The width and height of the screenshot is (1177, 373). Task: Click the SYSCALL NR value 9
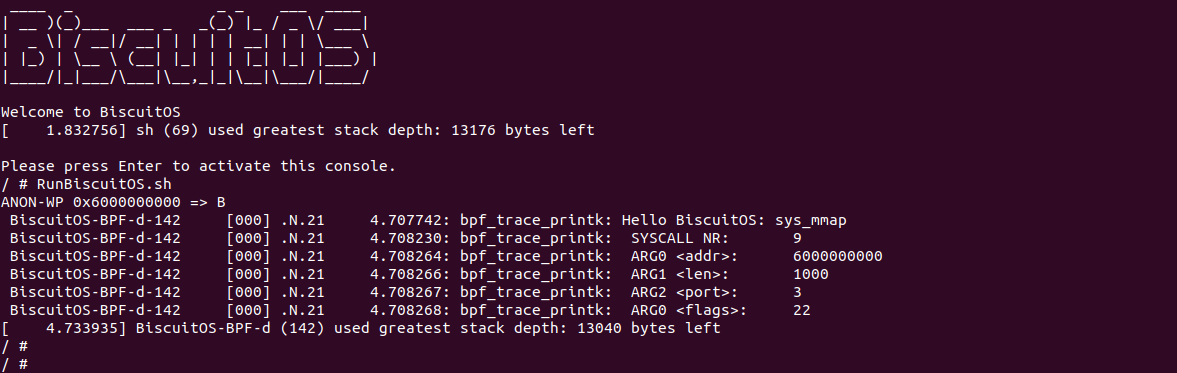click(x=797, y=239)
